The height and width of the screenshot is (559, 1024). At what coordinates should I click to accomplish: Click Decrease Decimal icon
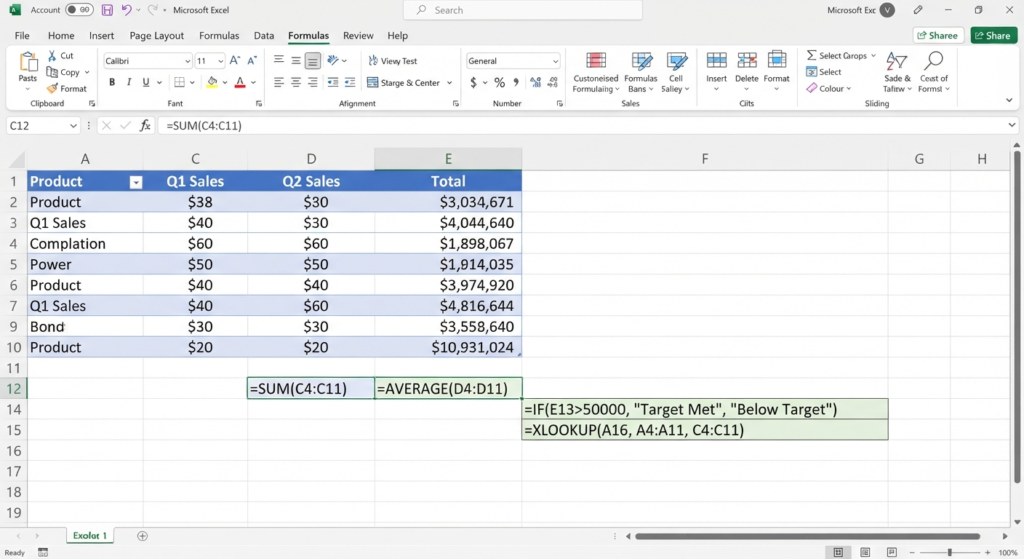click(x=552, y=82)
